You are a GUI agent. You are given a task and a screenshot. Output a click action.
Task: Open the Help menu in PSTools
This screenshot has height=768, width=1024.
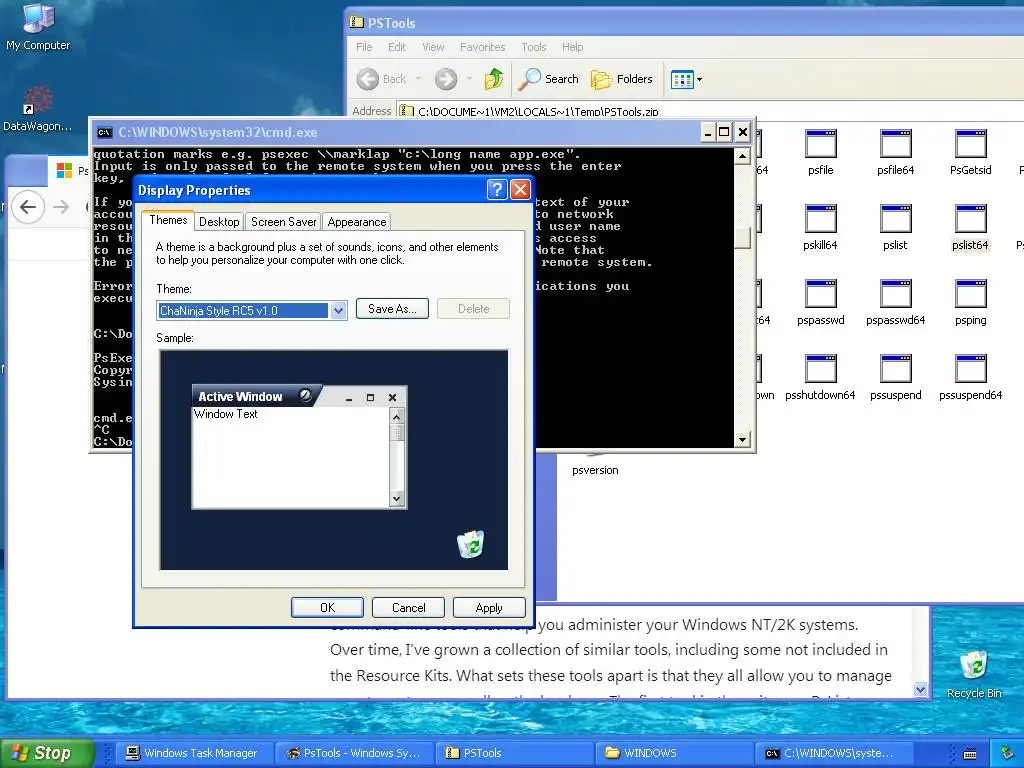573,47
